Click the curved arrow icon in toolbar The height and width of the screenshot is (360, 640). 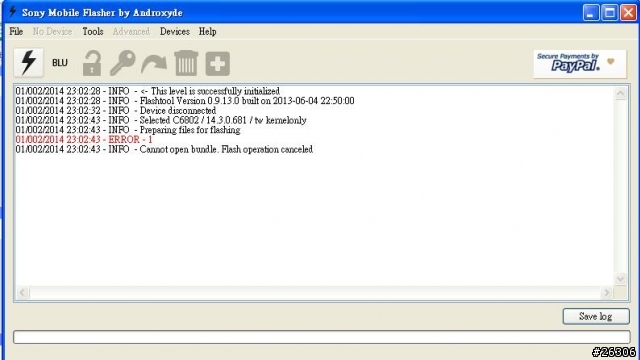[x=154, y=64]
